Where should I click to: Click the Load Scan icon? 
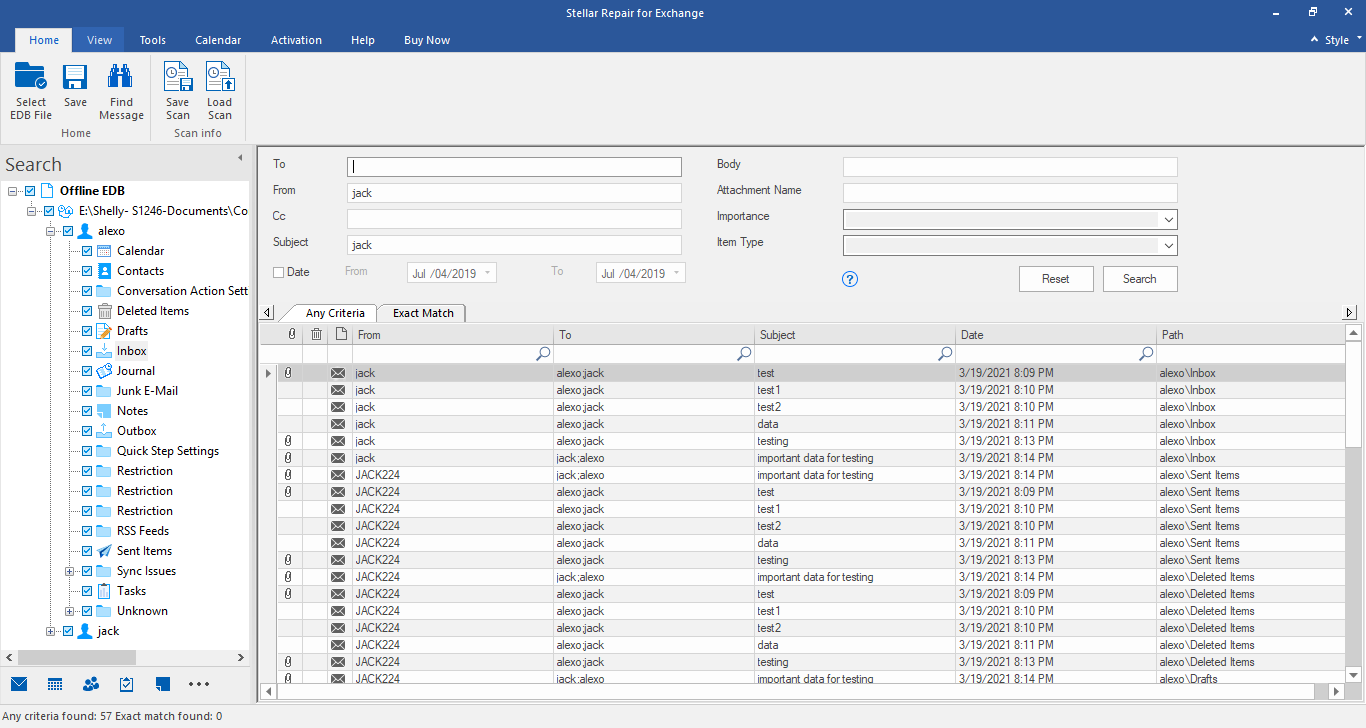coord(219,78)
